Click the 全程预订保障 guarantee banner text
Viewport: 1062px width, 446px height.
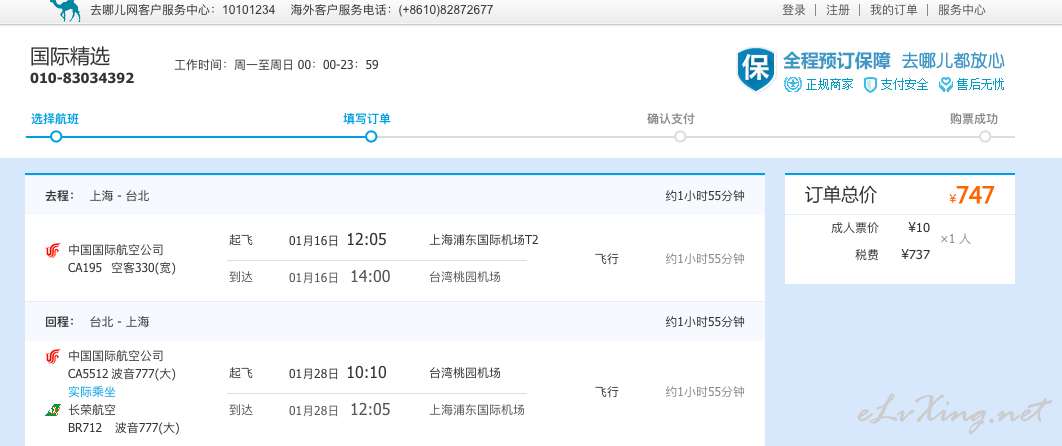tap(836, 61)
